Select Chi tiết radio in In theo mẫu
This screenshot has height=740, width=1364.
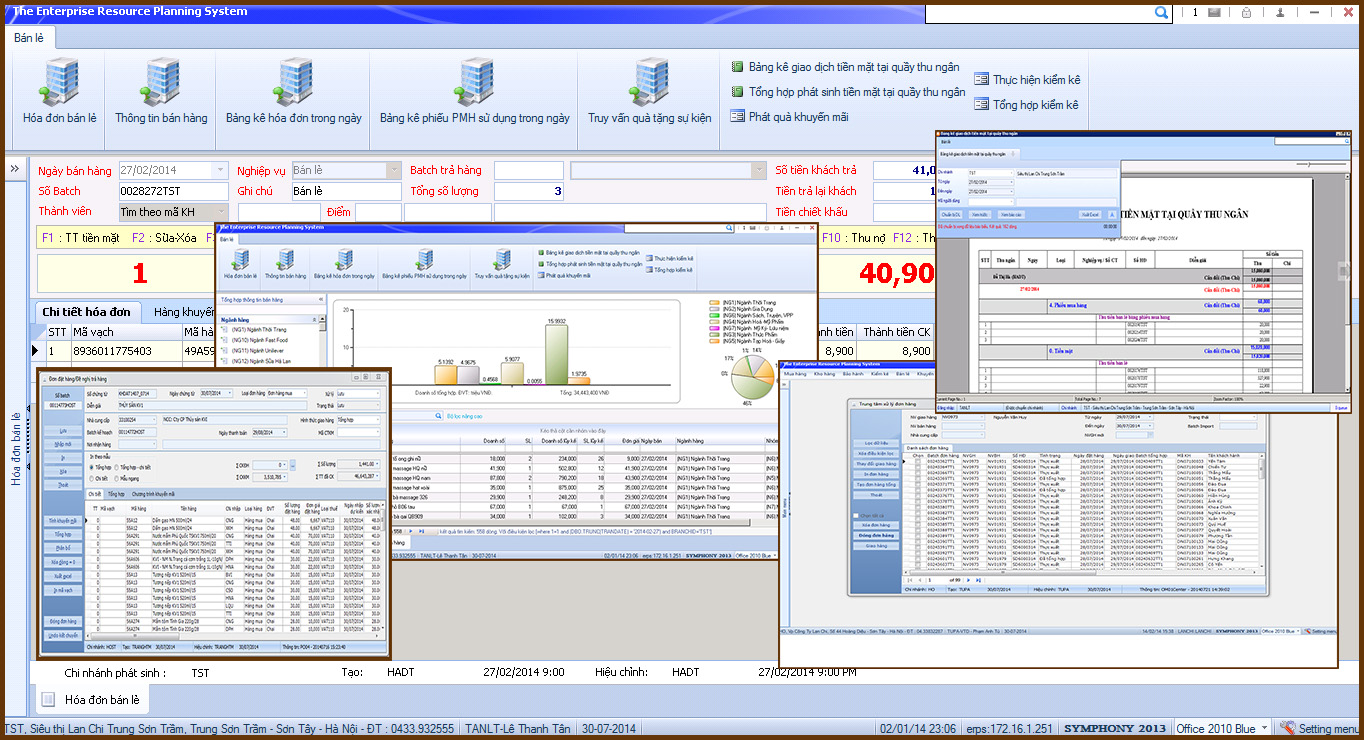(93, 479)
